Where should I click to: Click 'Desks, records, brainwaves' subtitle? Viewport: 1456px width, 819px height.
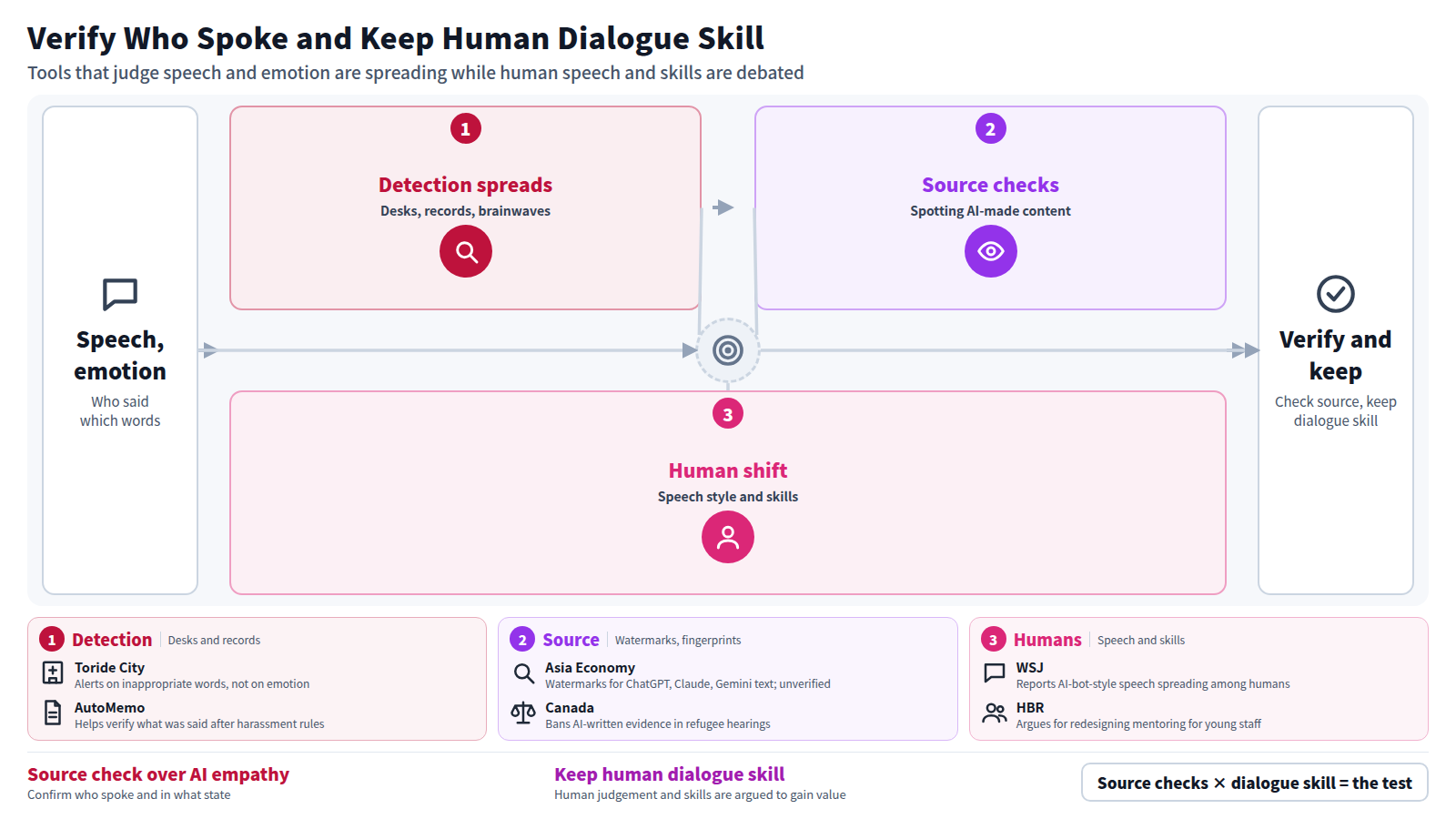466,211
